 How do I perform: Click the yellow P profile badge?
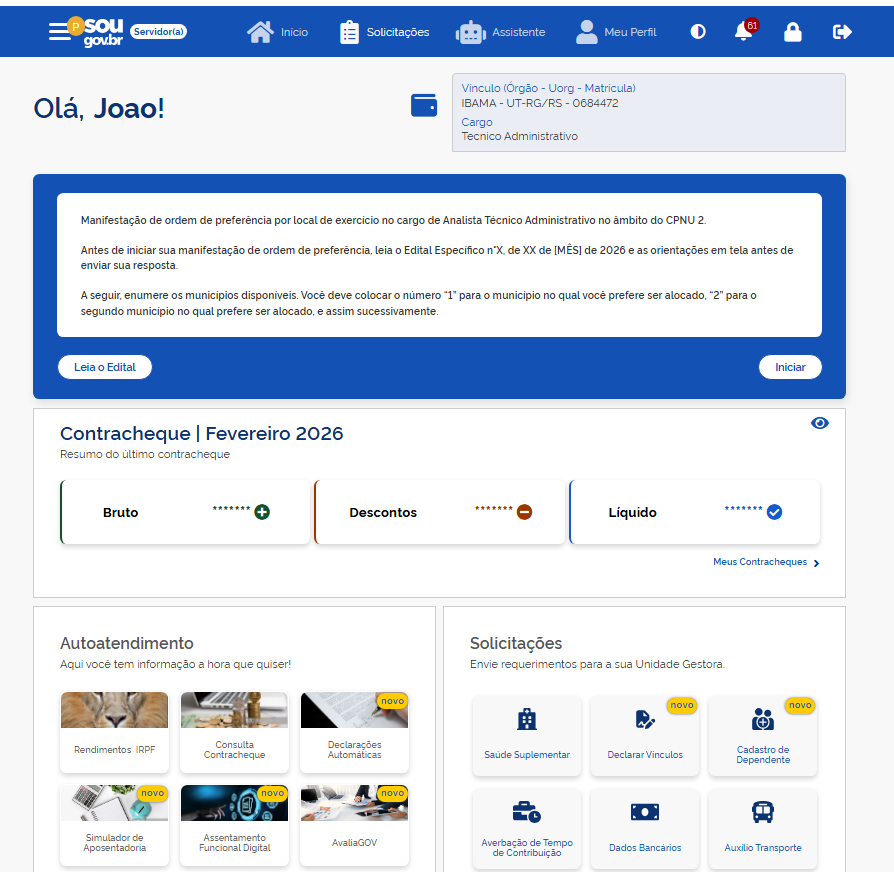click(75, 26)
